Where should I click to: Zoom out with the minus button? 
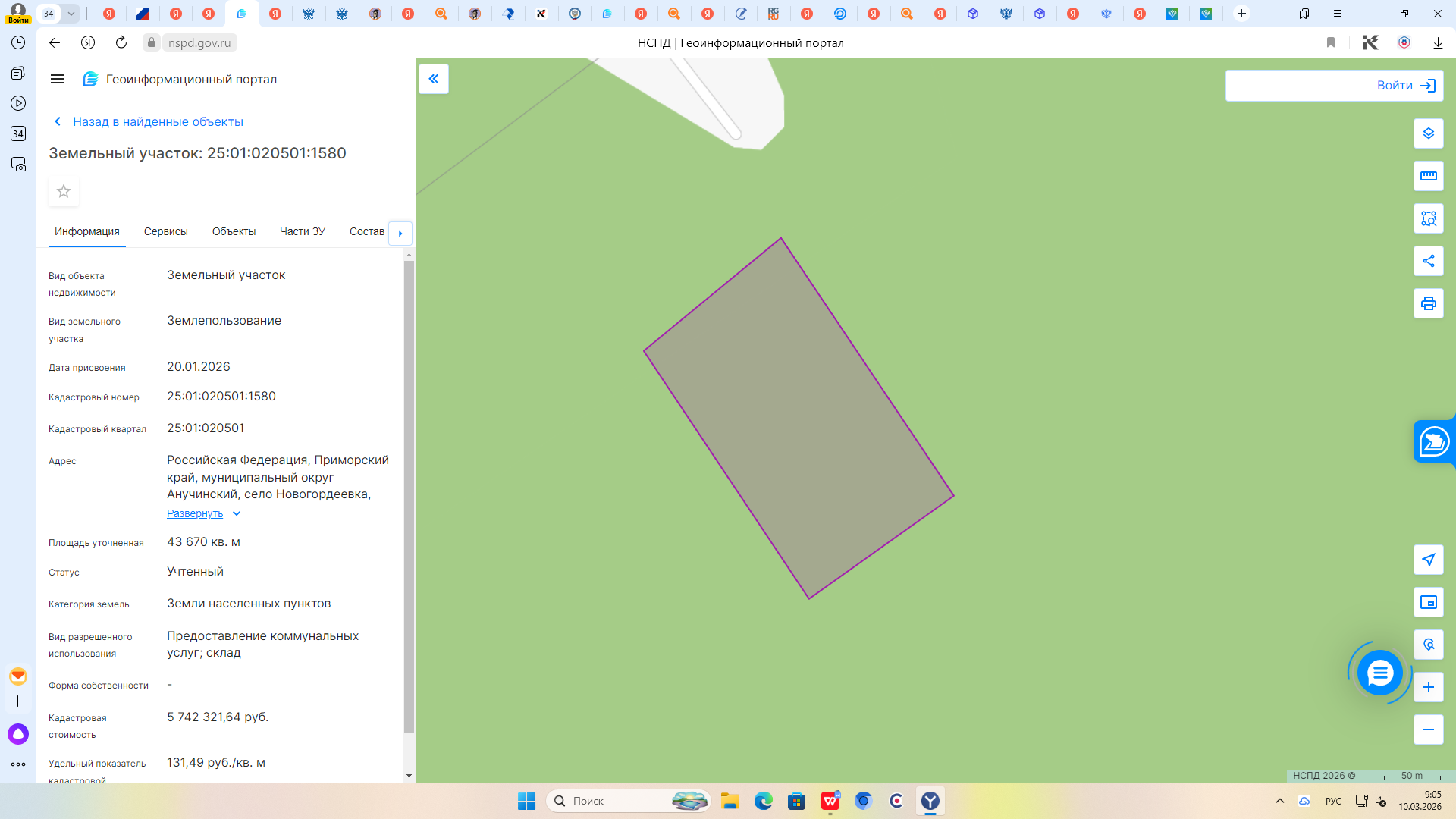coord(1428,730)
